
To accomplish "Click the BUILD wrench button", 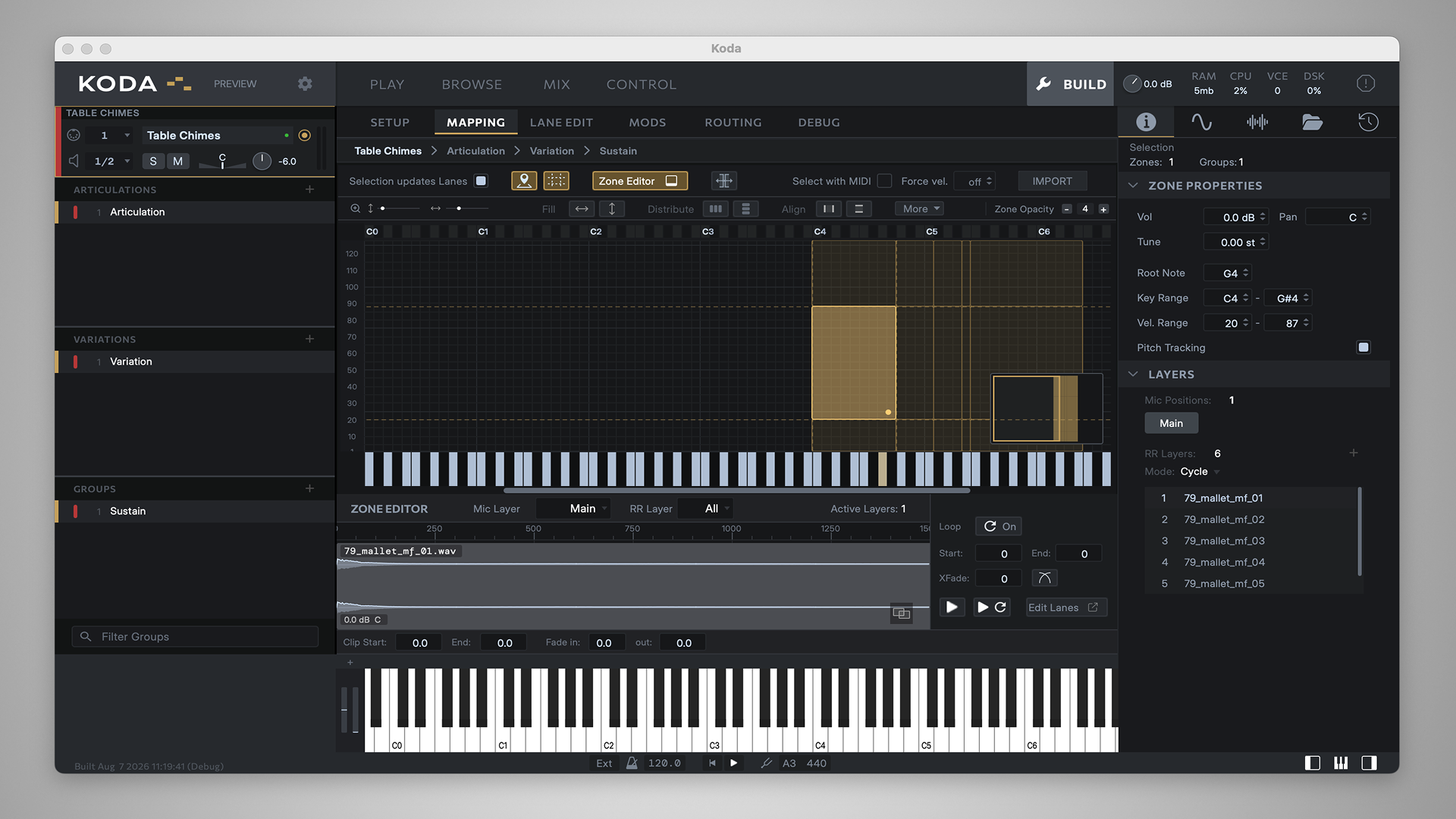I will (x=1070, y=84).
